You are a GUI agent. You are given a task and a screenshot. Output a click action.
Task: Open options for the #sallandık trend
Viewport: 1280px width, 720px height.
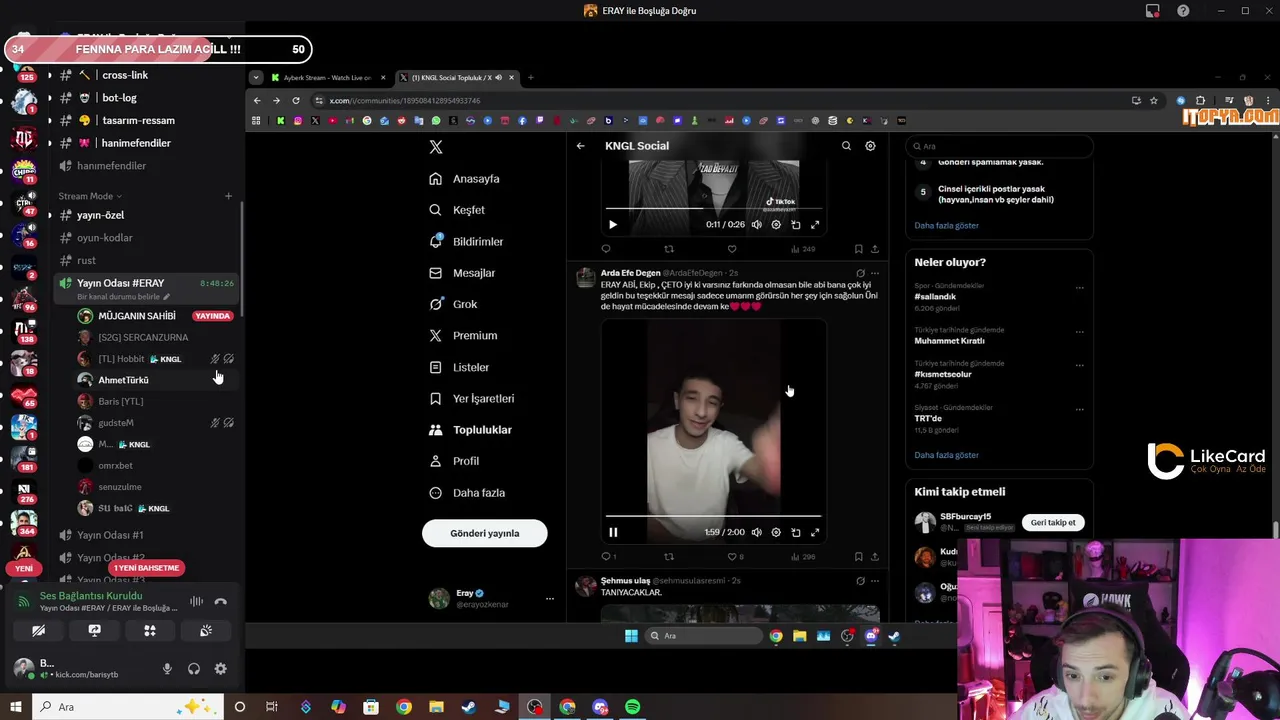click(x=1079, y=288)
